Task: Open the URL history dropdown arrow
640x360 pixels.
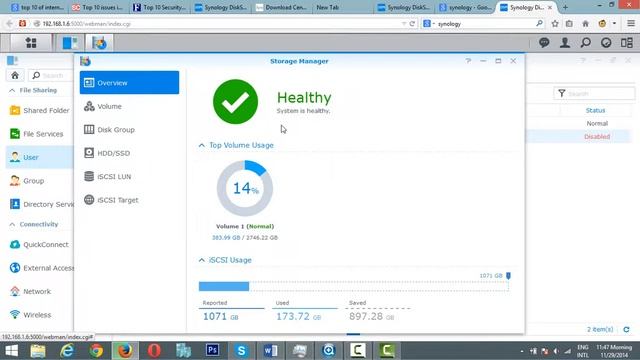Action: 404,24
